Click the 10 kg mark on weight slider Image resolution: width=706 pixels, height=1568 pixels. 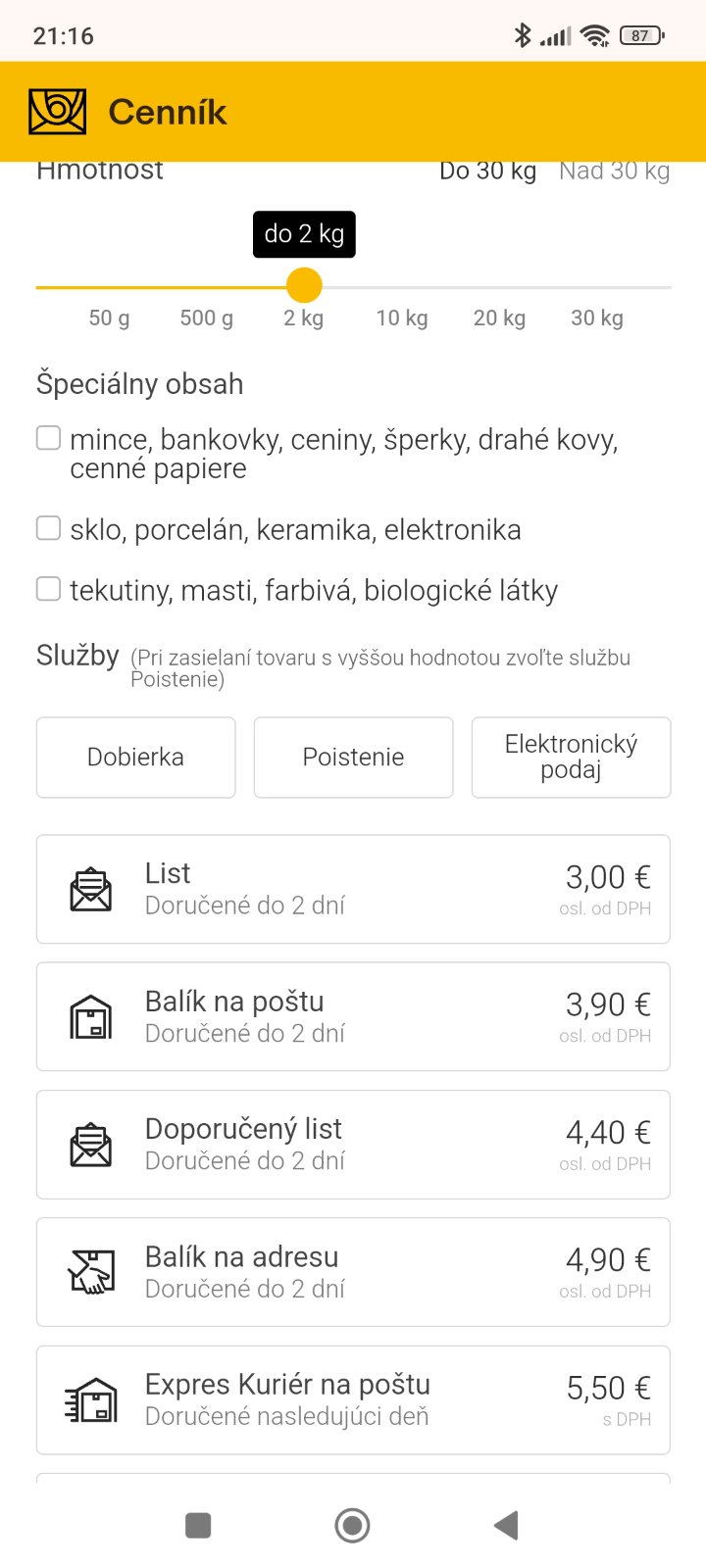(402, 288)
